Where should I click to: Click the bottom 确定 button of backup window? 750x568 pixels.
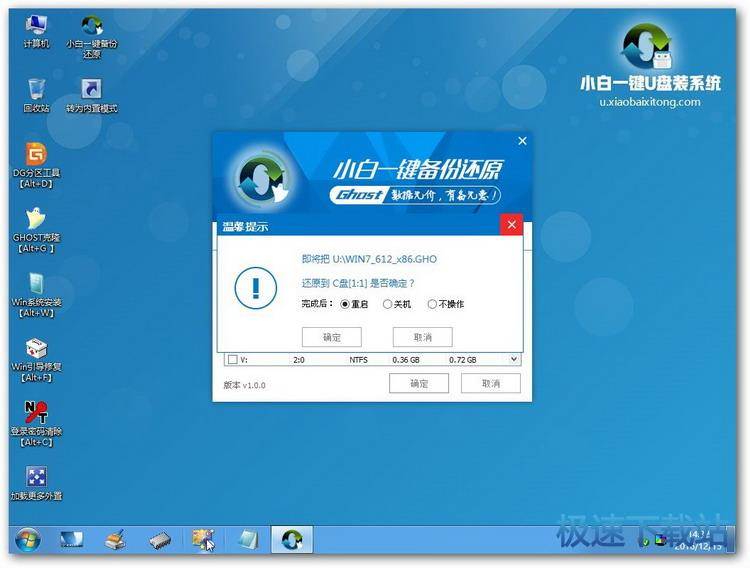click(x=419, y=383)
